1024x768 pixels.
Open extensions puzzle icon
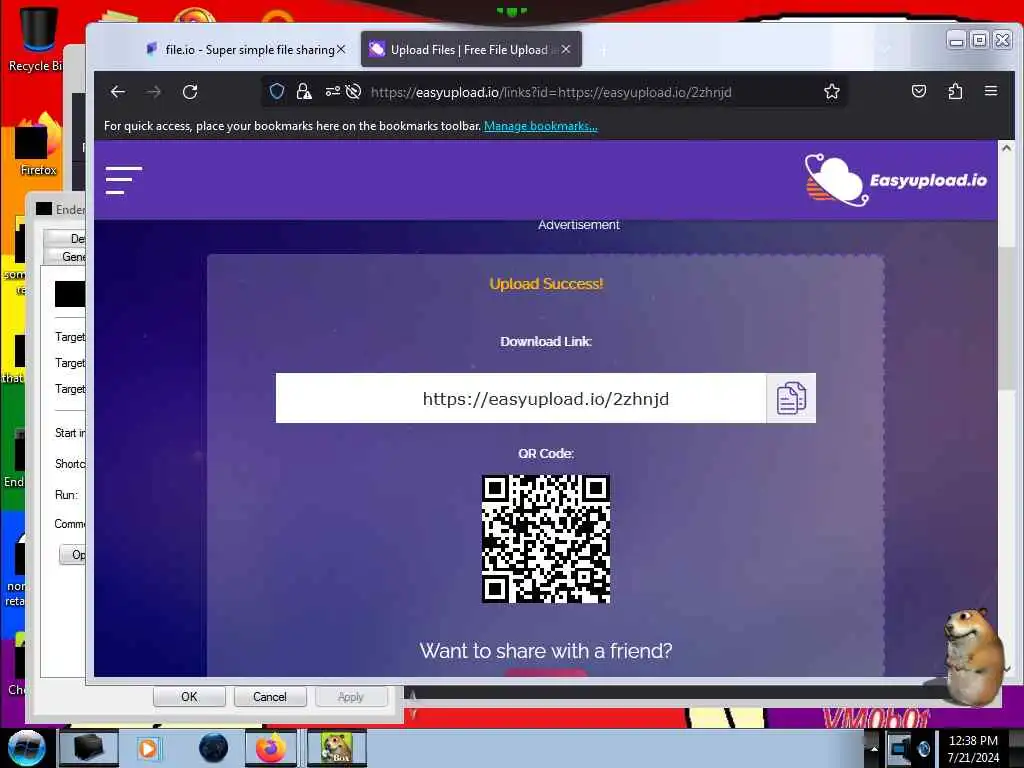coord(955,91)
